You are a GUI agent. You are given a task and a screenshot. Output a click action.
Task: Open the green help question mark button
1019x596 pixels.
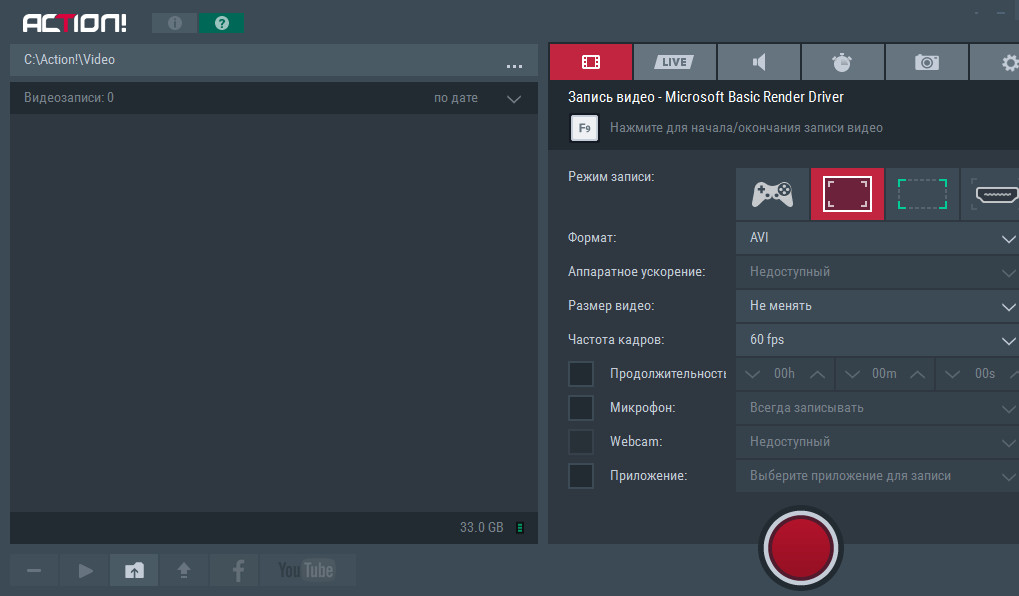pos(221,23)
